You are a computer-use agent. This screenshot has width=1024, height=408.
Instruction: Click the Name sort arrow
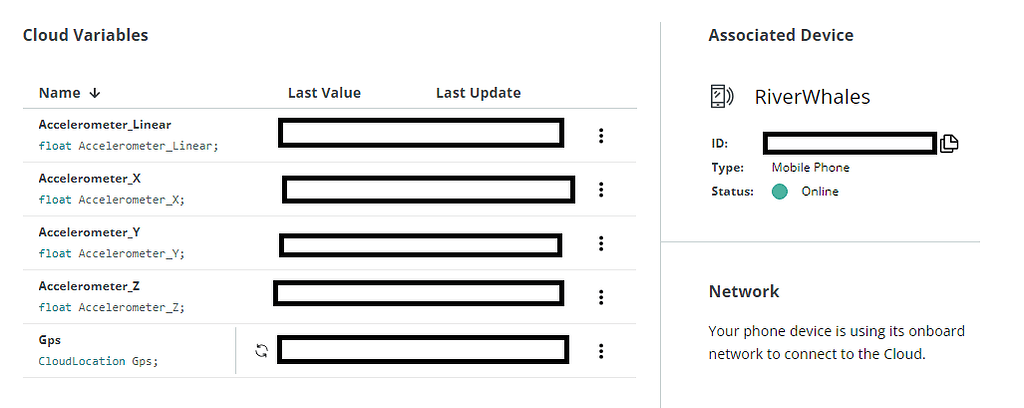click(x=95, y=93)
